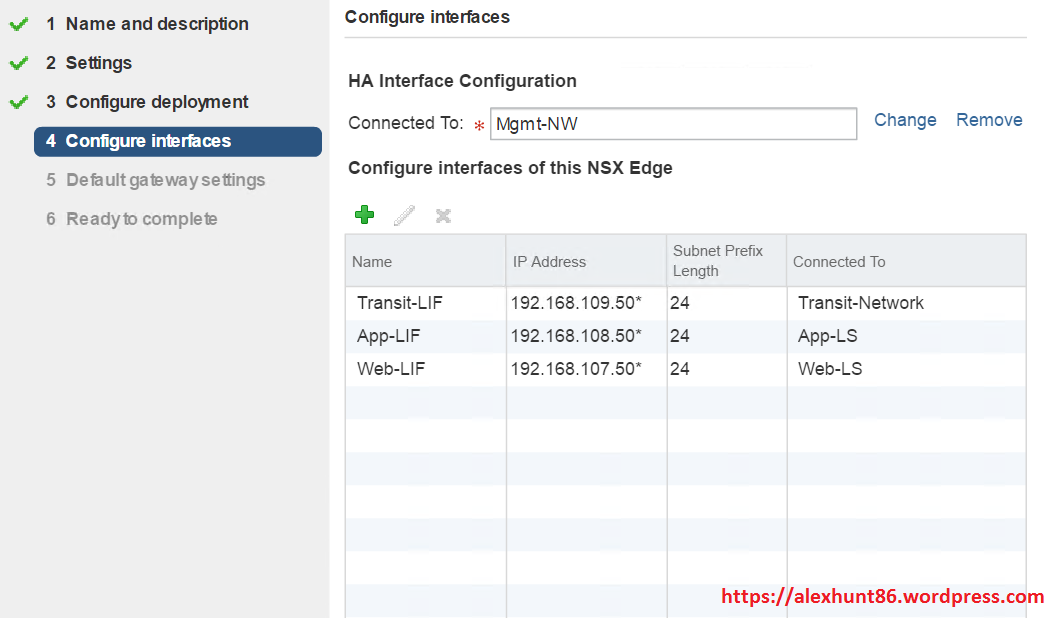Image resolution: width=1049 pixels, height=618 pixels.
Task: Click the Web-LS connected network cell
Action: [830, 369]
